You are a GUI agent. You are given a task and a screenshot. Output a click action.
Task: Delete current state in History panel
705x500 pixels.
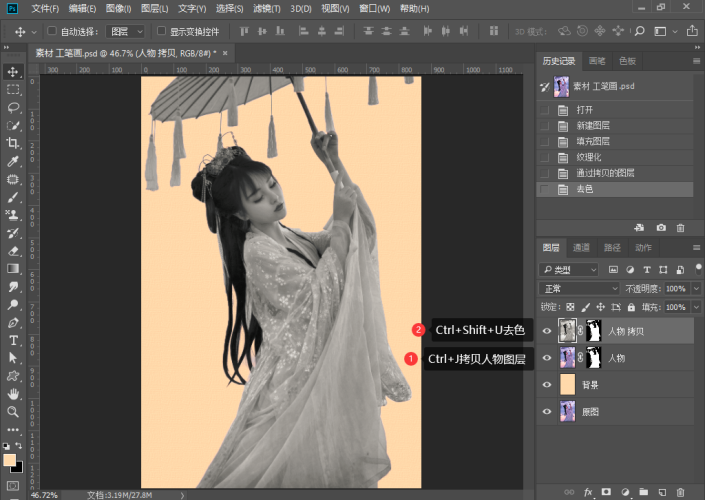point(681,228)
